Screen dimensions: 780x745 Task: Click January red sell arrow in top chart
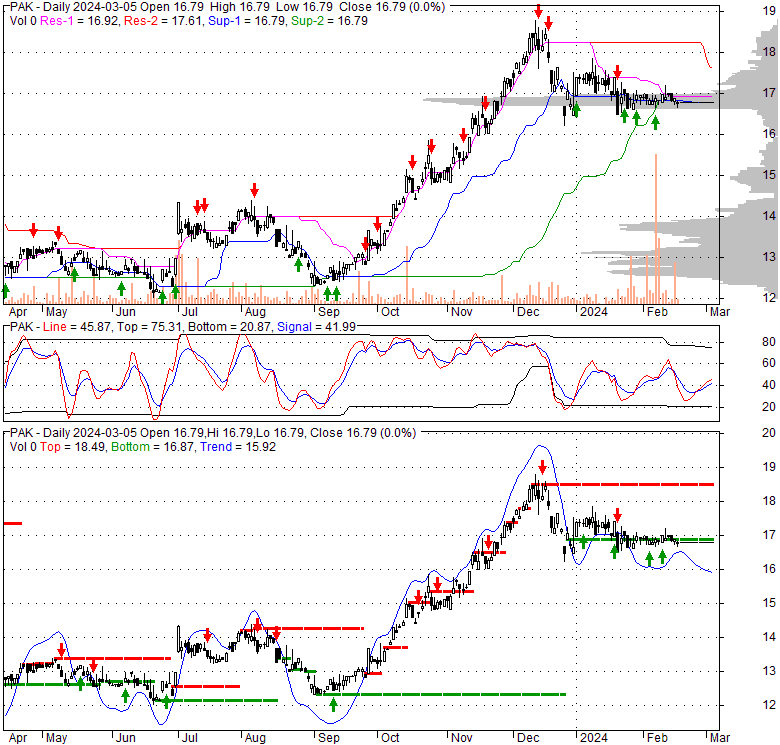pos(617,71)
